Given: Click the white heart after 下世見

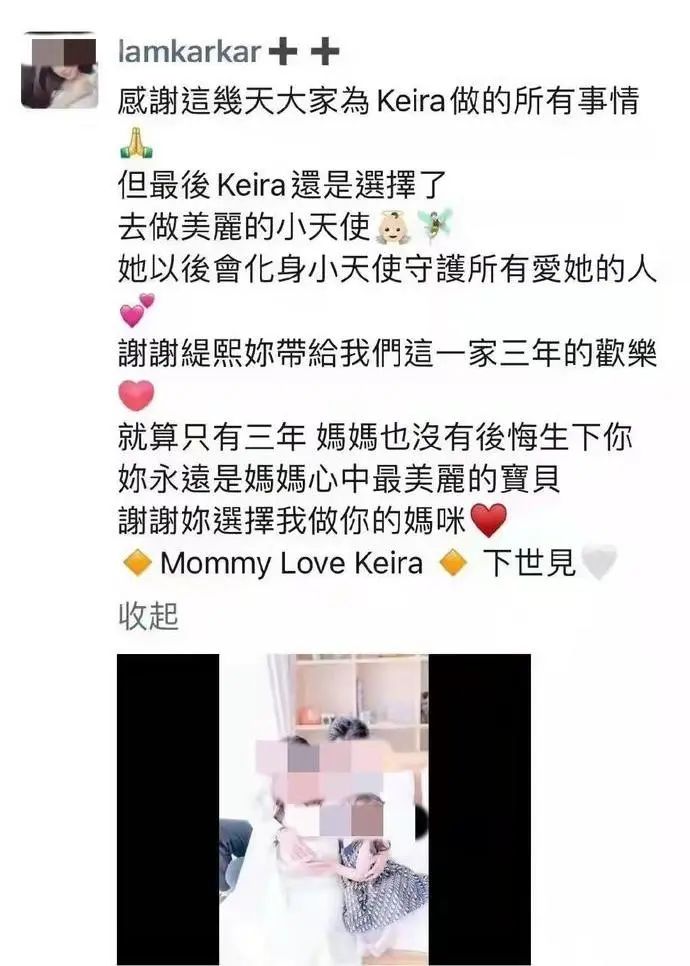Looking at the screenshot, I should tap(599, 562).
